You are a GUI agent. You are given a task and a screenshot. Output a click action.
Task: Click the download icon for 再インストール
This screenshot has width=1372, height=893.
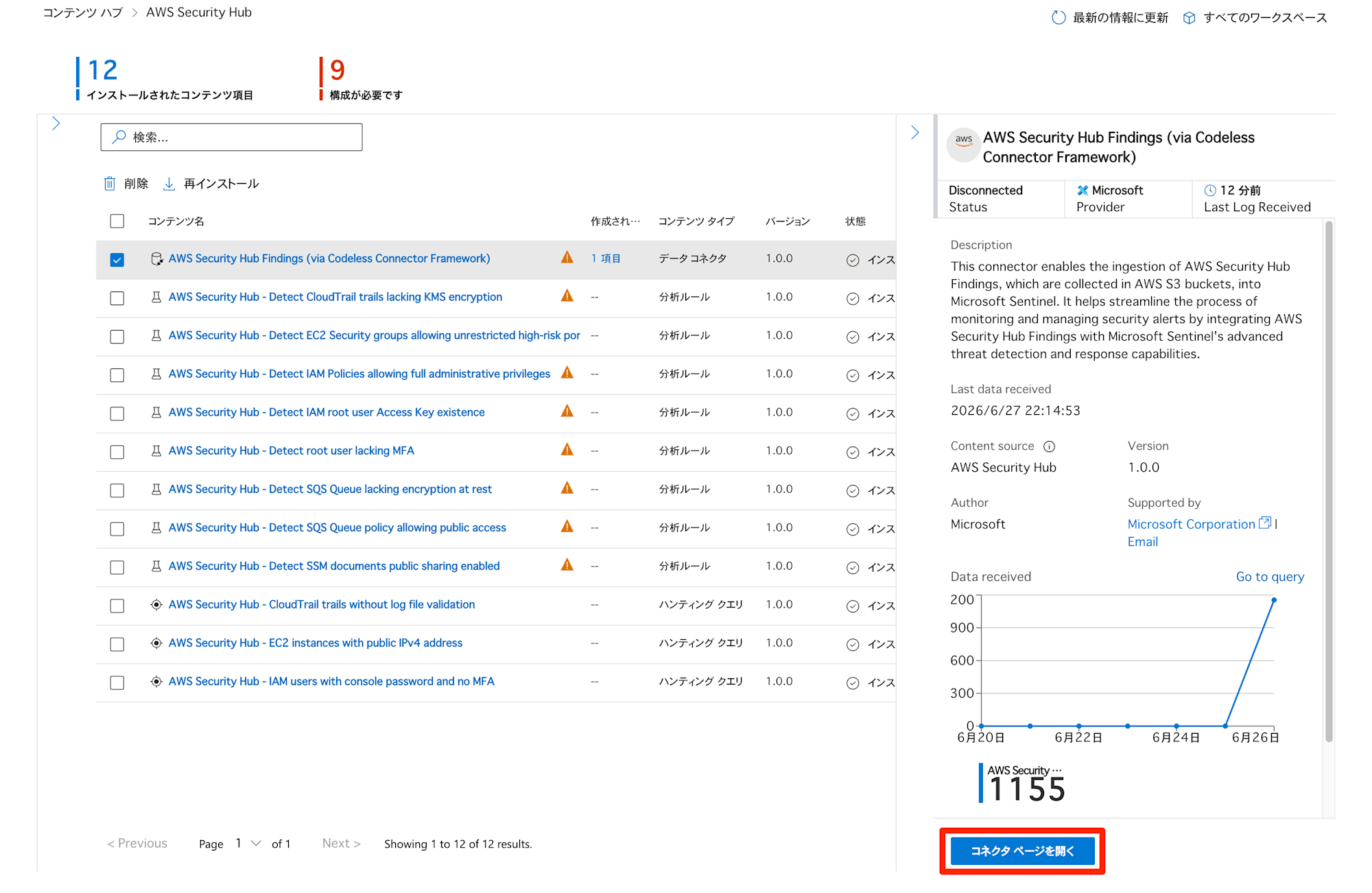(x=169, y=183)
